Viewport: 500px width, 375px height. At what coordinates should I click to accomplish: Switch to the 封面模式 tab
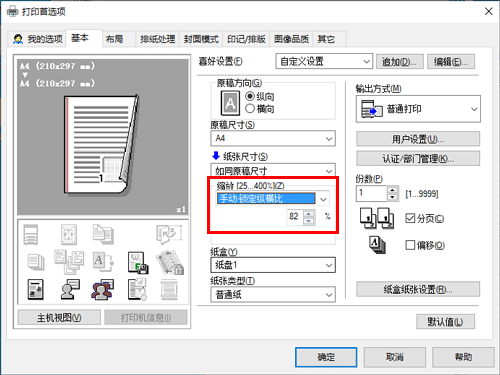(201, 39)
